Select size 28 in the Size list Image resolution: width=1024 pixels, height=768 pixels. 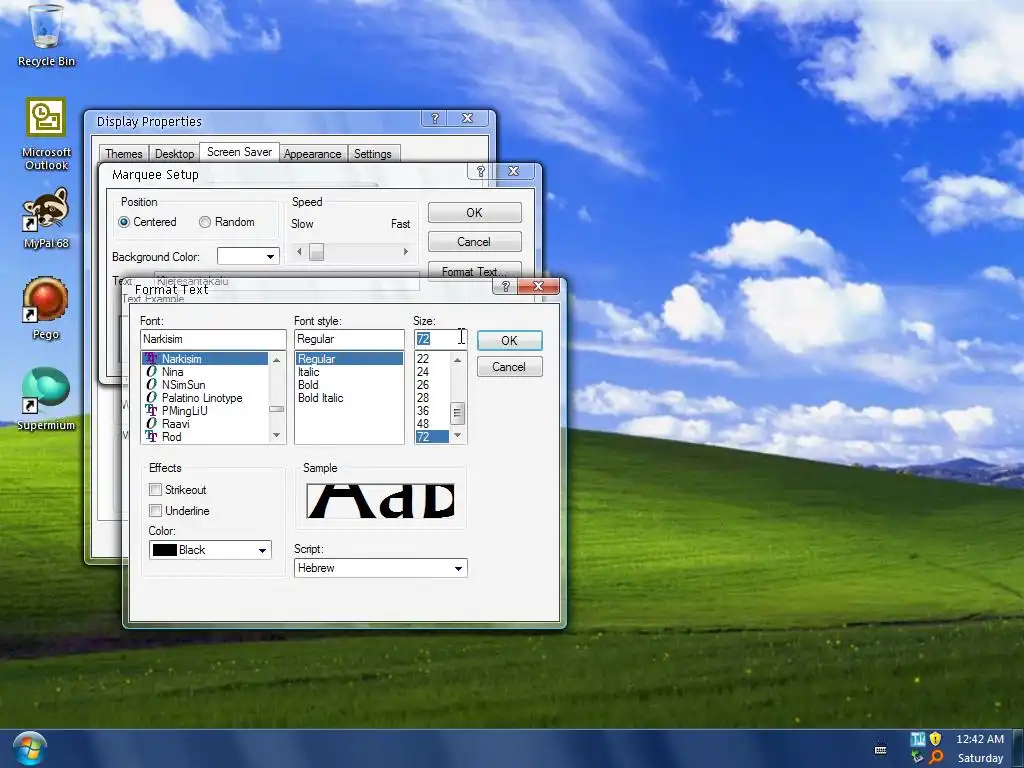(x=432, y=398)
